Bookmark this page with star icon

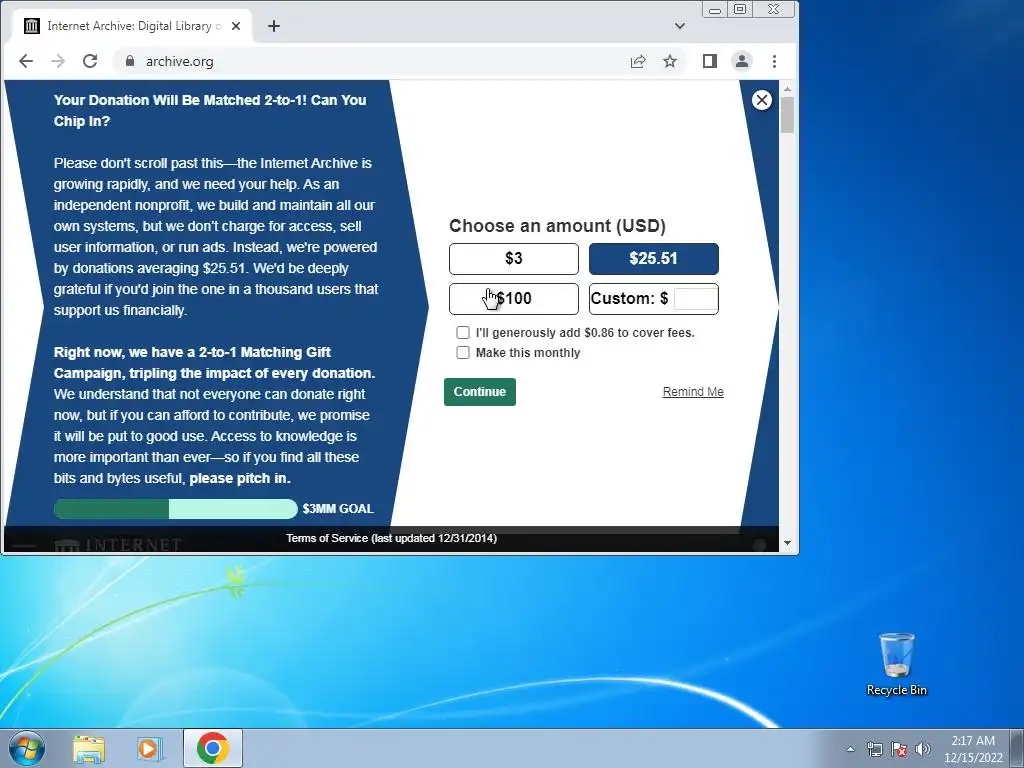pyautogui.click(x=670, y=61)
